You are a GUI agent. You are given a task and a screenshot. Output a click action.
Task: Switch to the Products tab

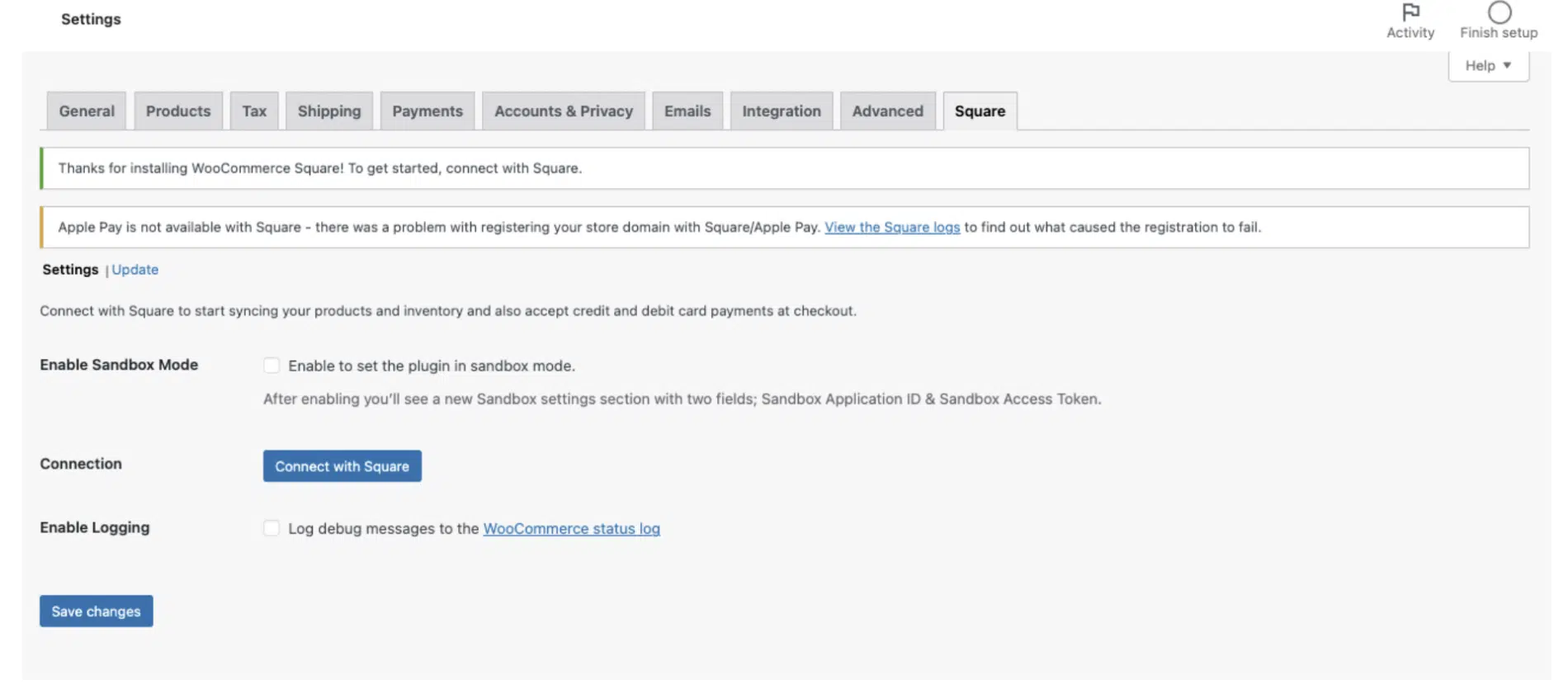click(178, 111)
